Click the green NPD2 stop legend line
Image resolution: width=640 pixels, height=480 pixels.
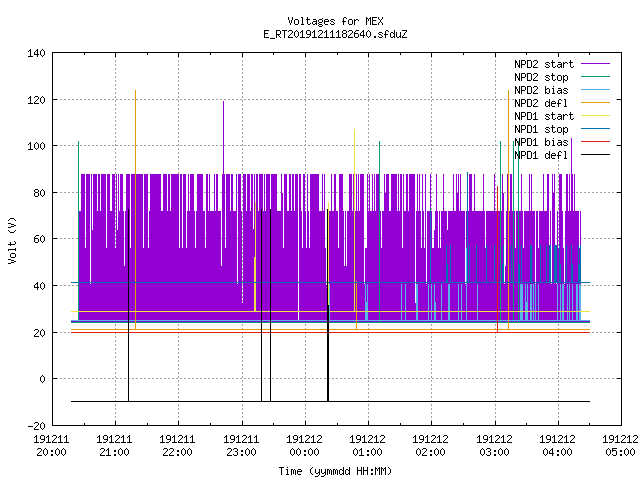[x=596, y=77]
